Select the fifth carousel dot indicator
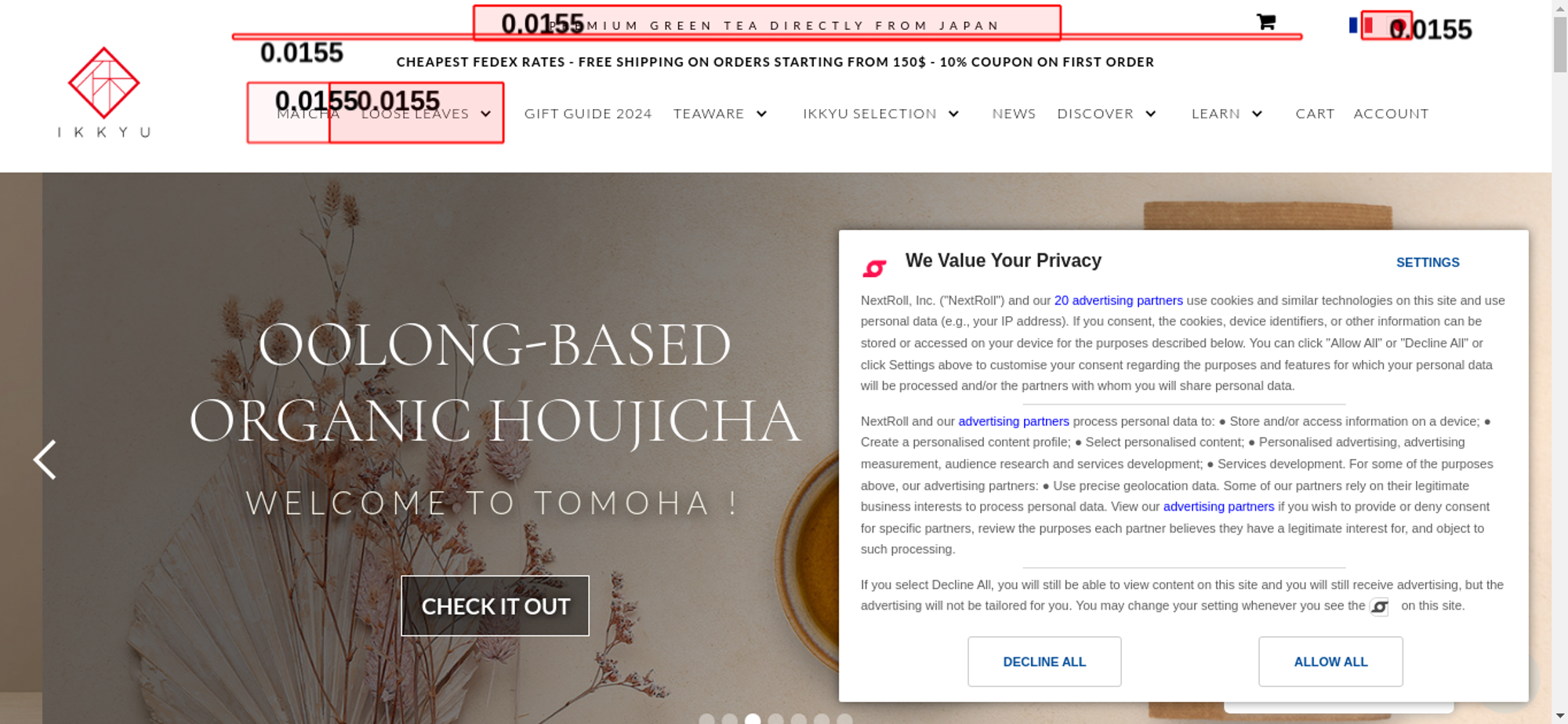 point(798,719)
